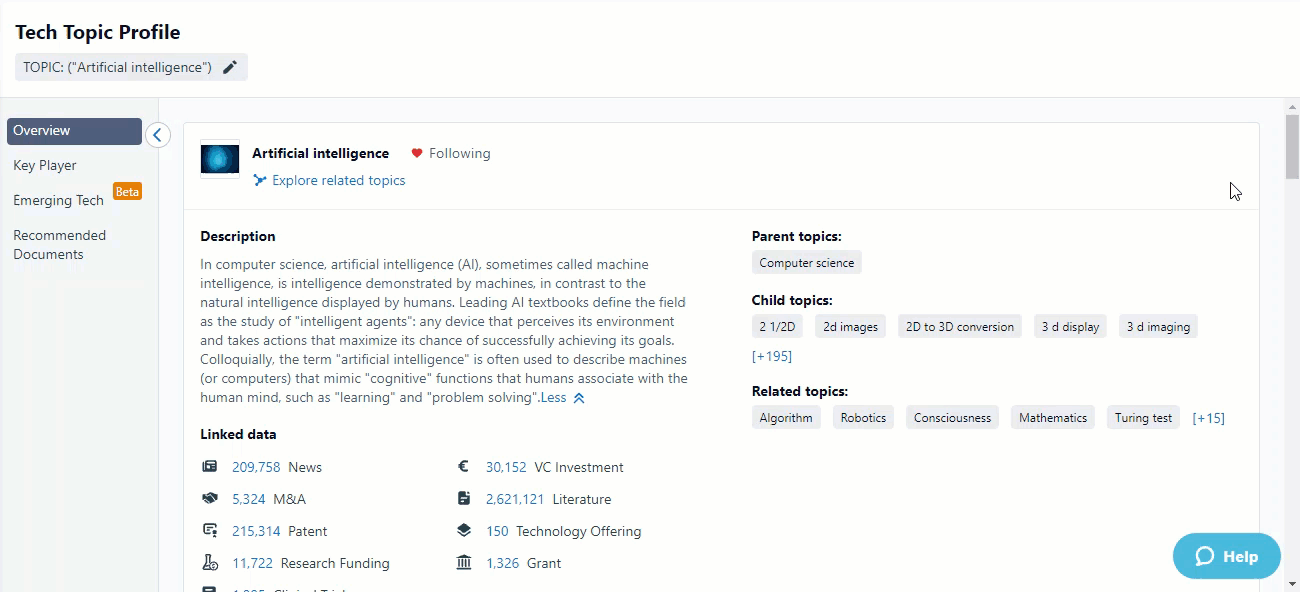Switch to the Key Player tab

[44, 165]
